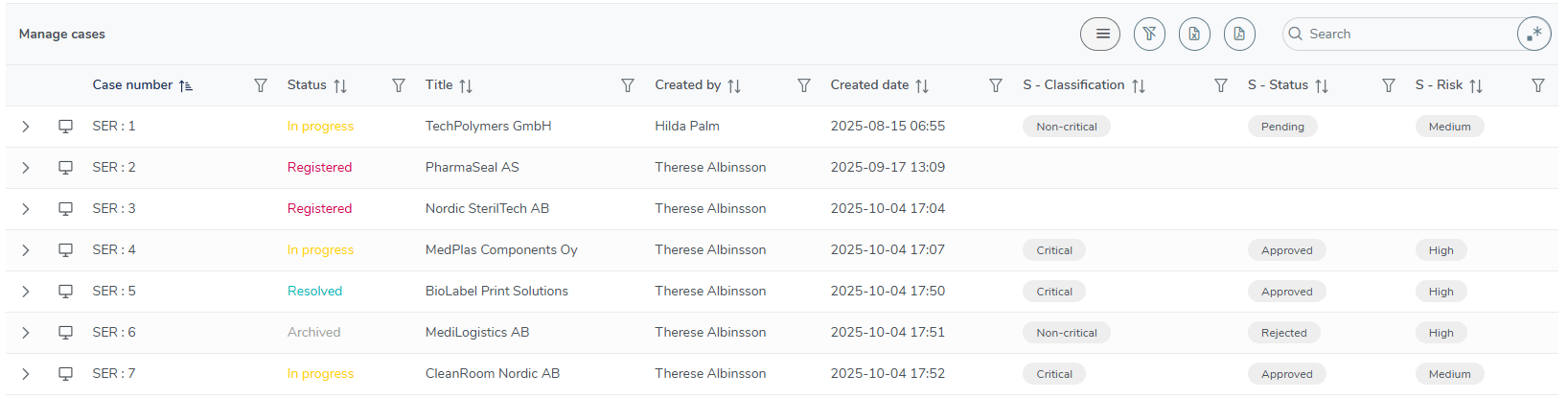Screen dimensions: 1568x399
Task: Toggle regex search mode
Action: [x=1533, y=34]
